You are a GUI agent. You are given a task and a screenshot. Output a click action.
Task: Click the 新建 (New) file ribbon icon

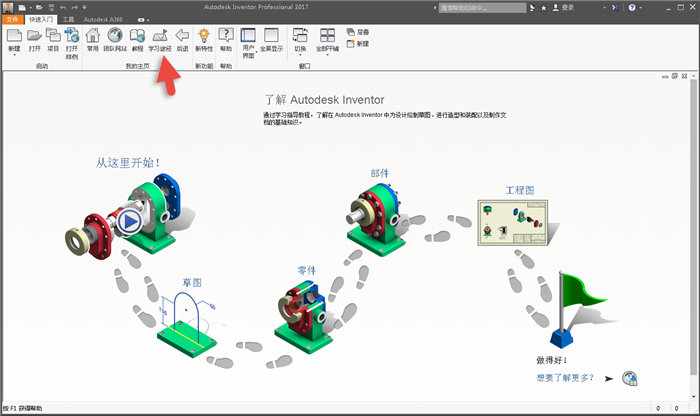pos(14,36)
